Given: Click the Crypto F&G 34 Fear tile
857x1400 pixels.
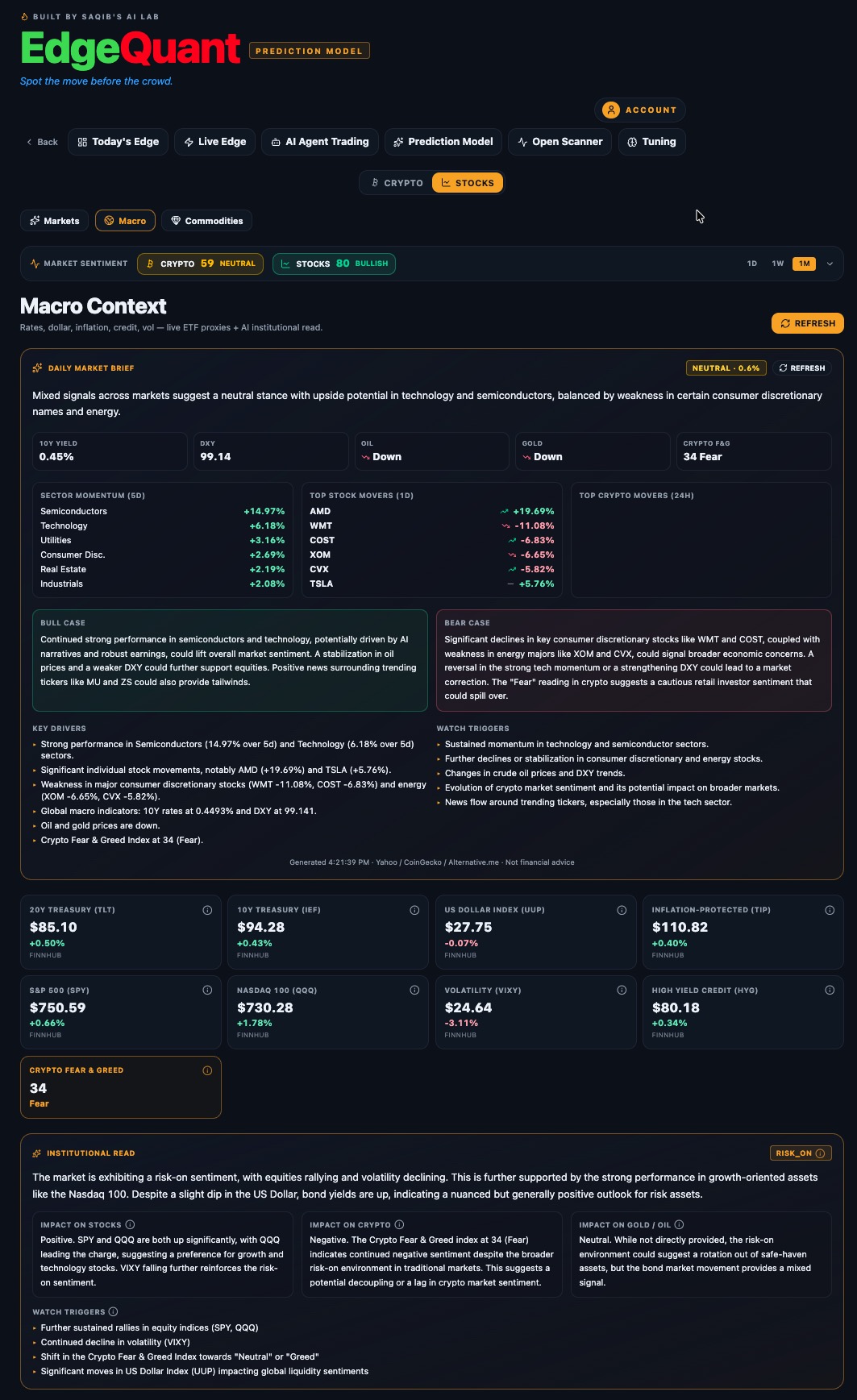Looking at the screenshot, I should 754,451.
